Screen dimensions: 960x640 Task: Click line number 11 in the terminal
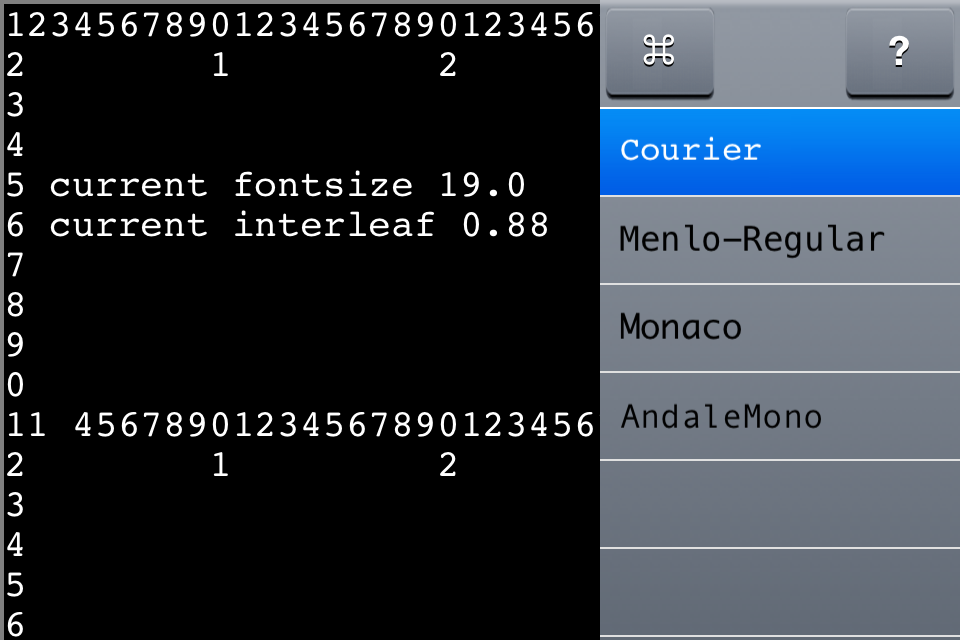pos(27,426)
